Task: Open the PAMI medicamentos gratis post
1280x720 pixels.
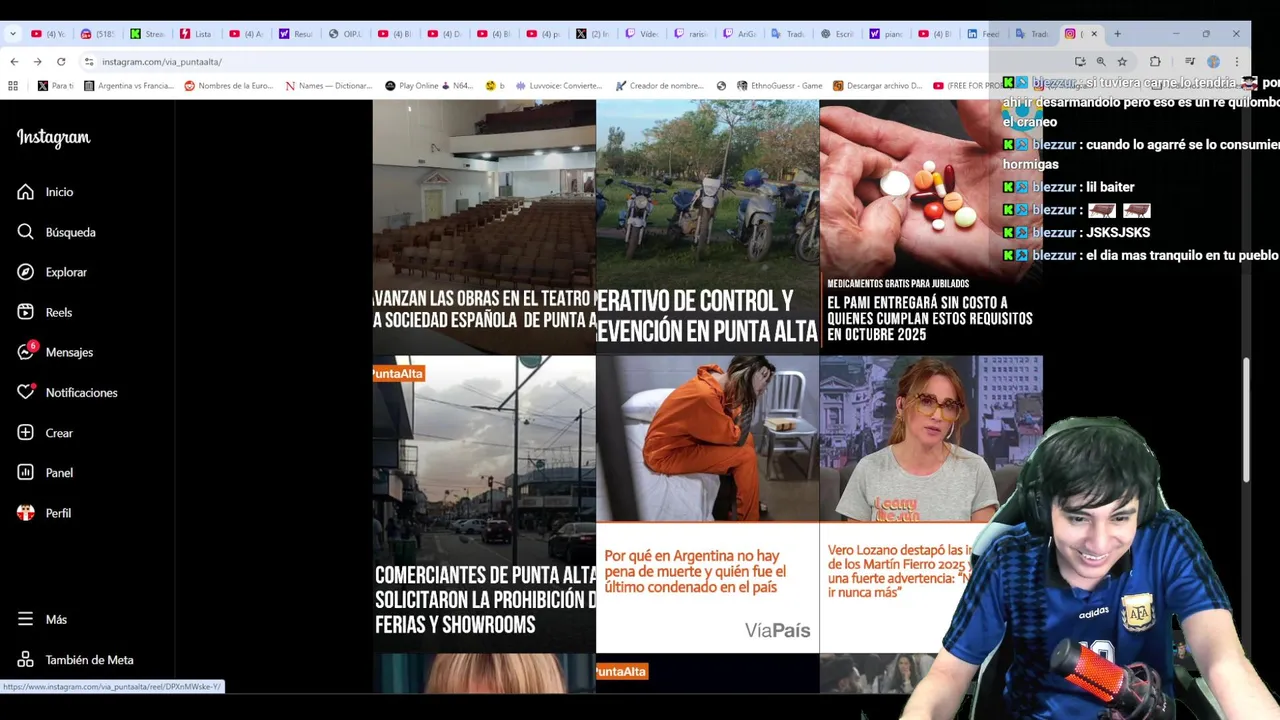Action: (x=930, y=227)
